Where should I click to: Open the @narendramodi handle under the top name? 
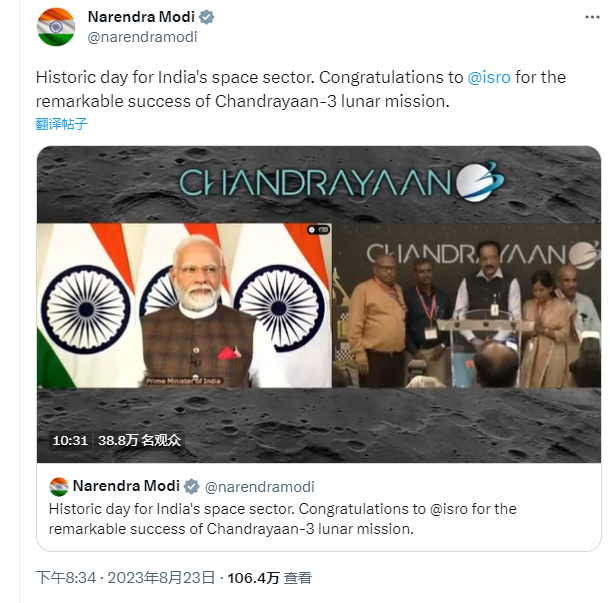click(x=142, y=37)
